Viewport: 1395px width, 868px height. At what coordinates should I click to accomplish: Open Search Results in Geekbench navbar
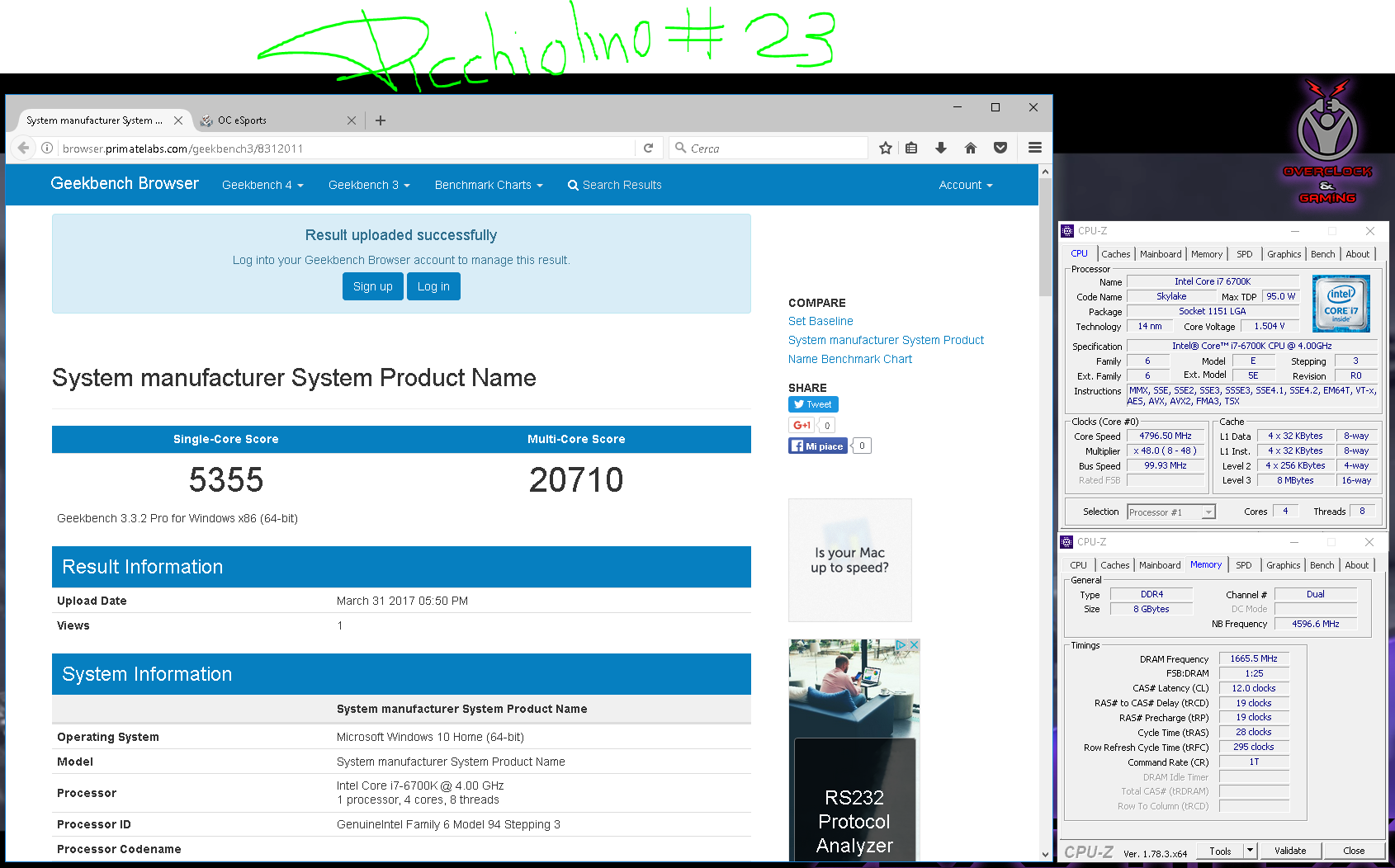(615, 185)
